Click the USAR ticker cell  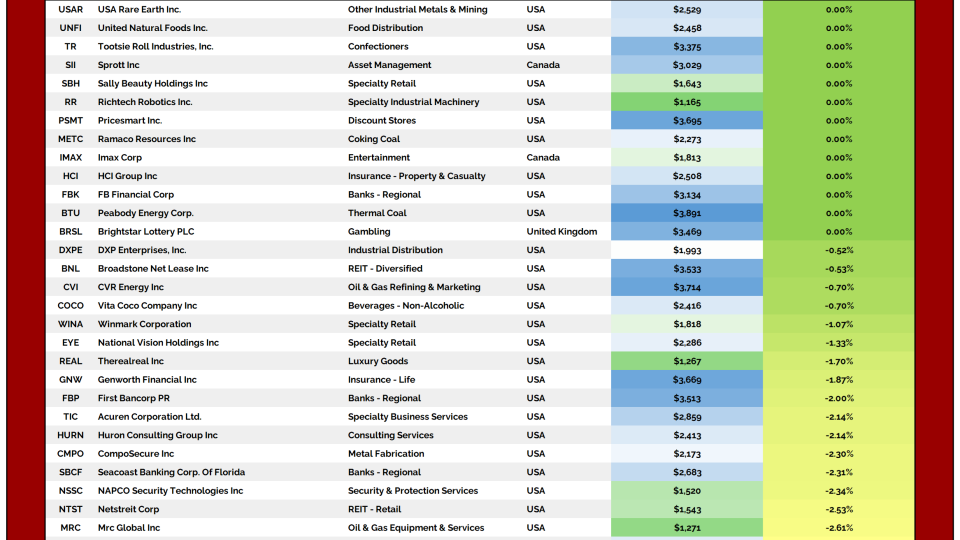coord(71,10)
